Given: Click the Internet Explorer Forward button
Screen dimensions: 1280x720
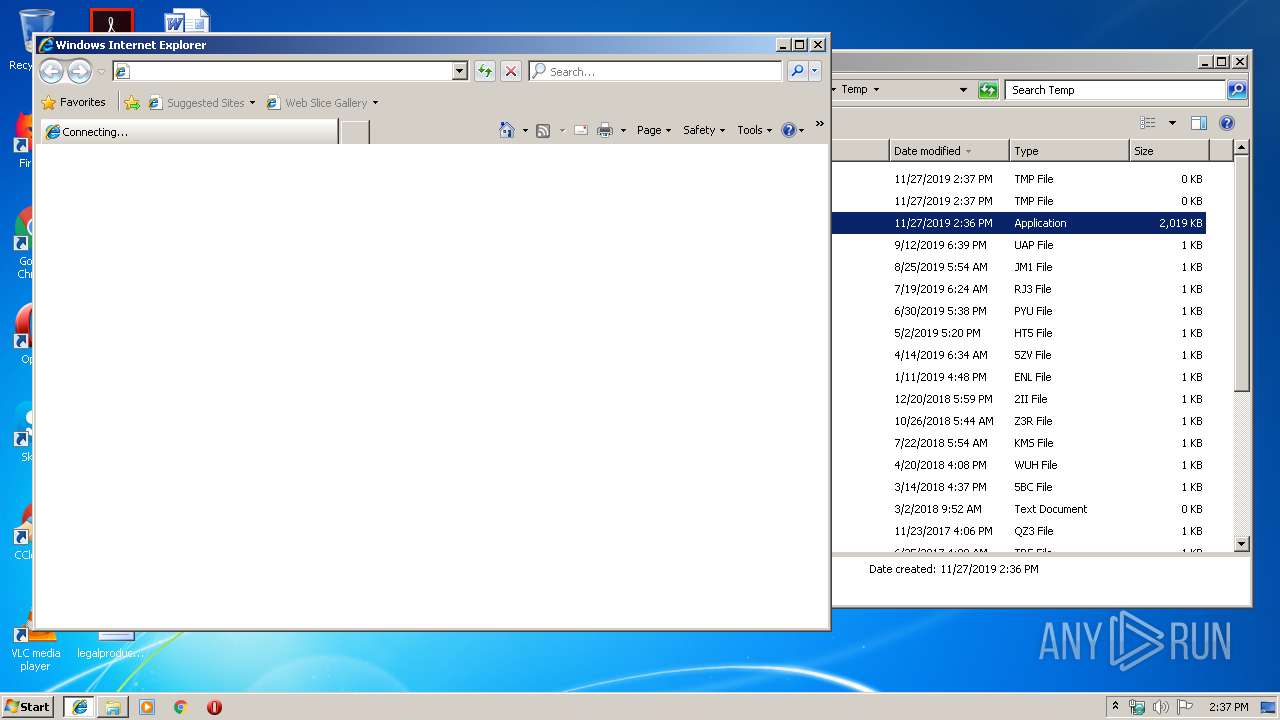Looking at the screenshot, I should (79, 71).
